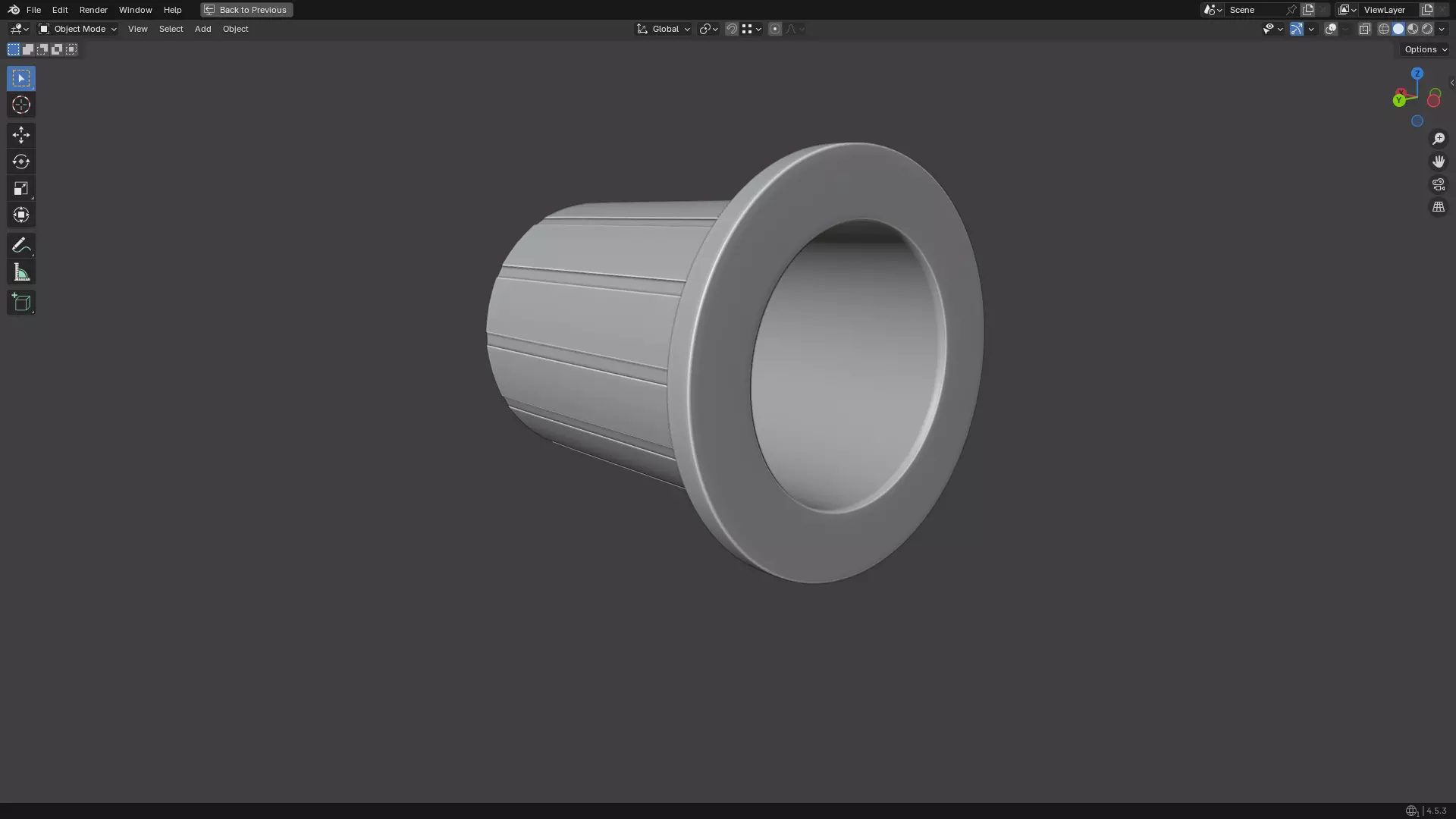The image size is (1456, 819).
Task: Pin the scene to workspace
Action: pos(1291,10)
